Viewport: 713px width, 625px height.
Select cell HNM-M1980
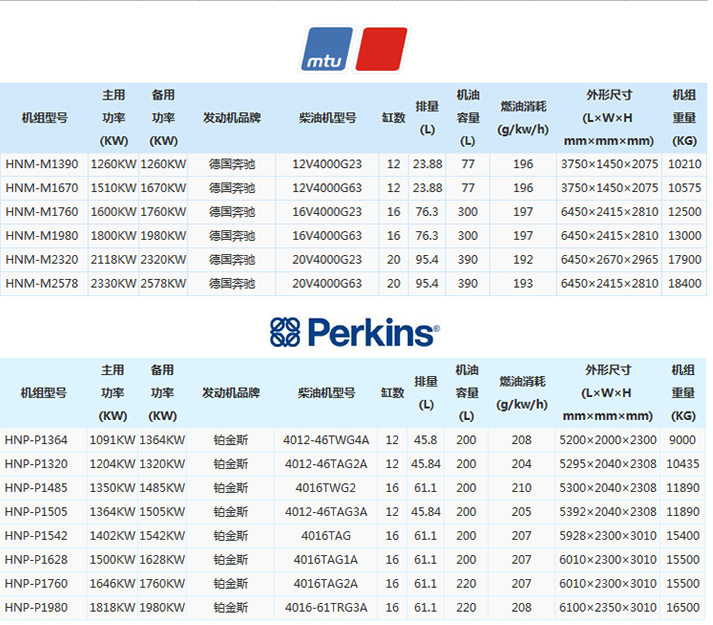(x=42, y=236)
